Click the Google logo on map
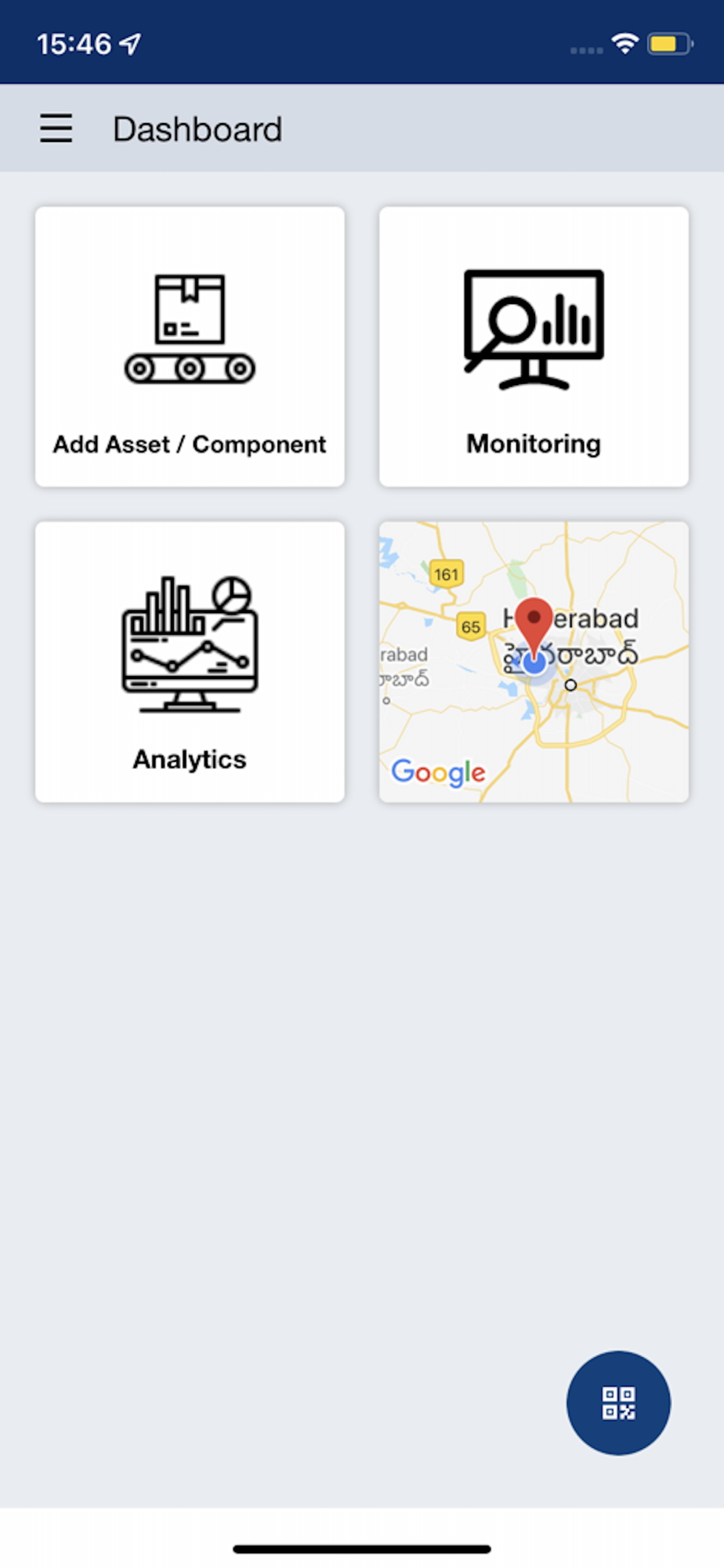The height and width of the screenshot is (1568, 724). pos(438,772)
